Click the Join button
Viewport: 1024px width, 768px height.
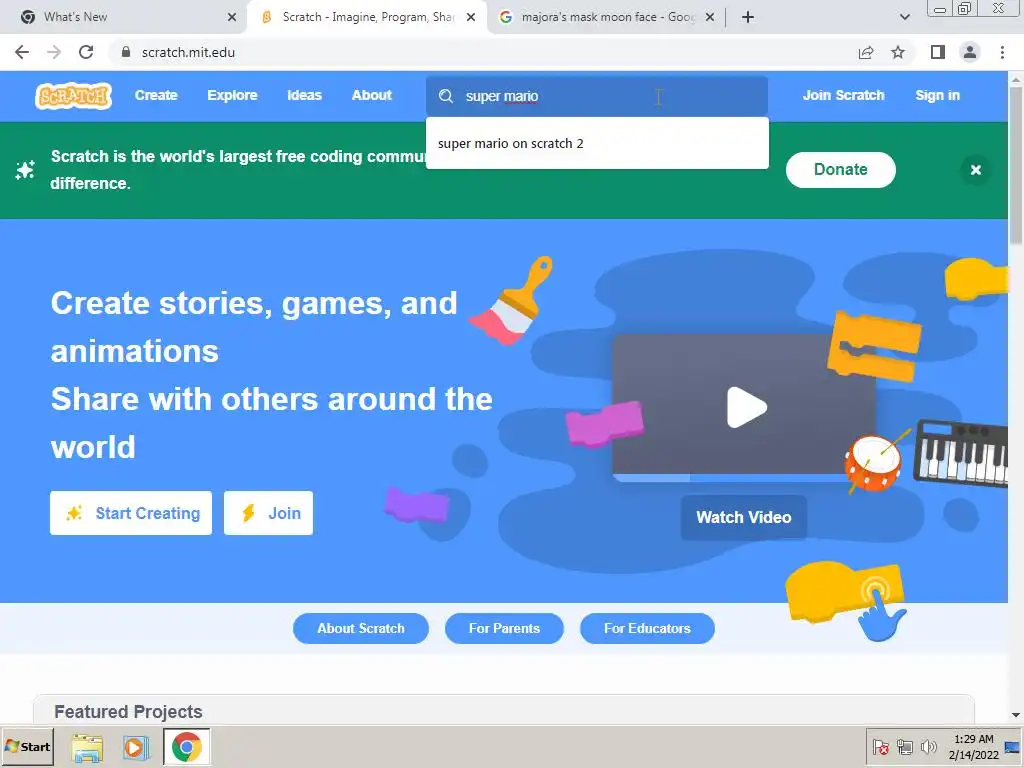pos(268,513)
